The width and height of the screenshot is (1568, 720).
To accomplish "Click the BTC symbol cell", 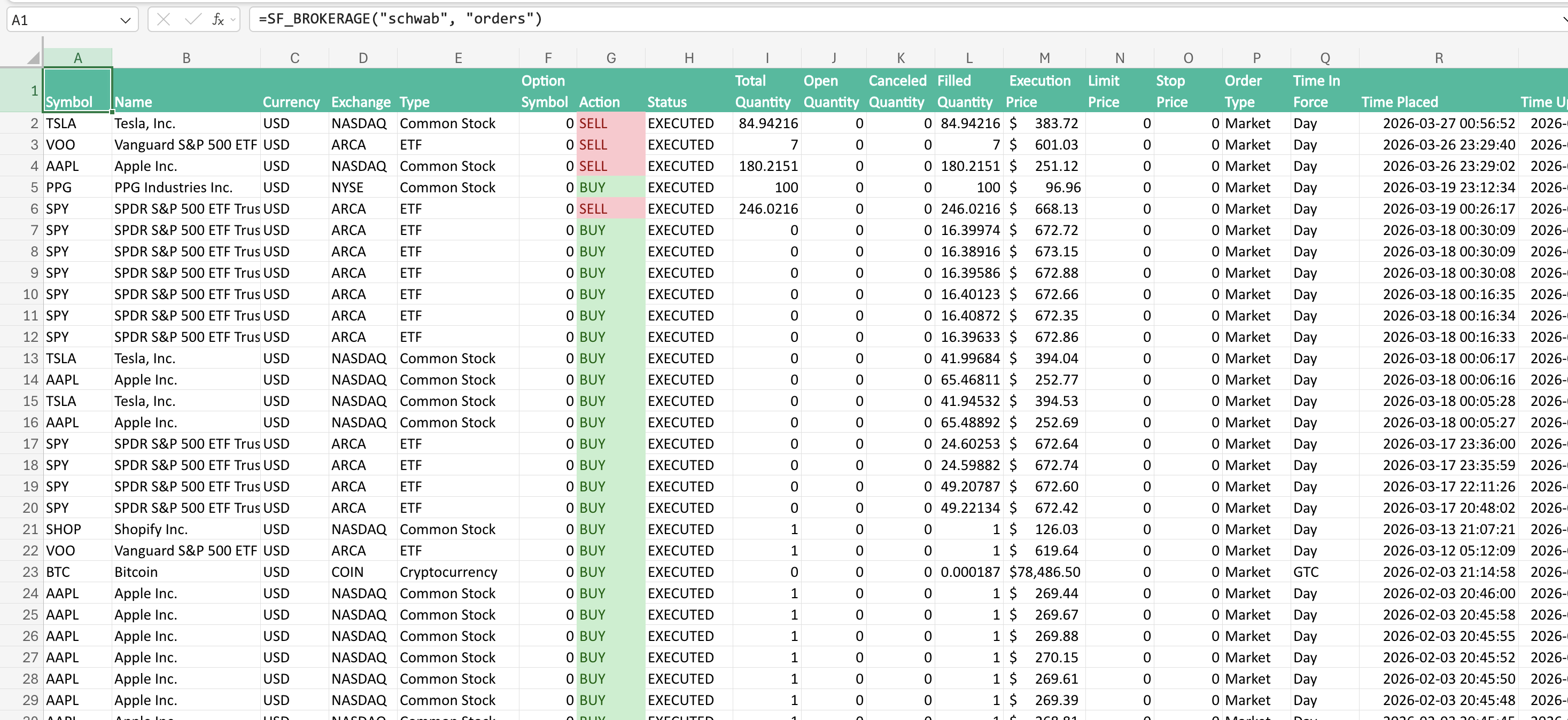I will pos(77,572).
